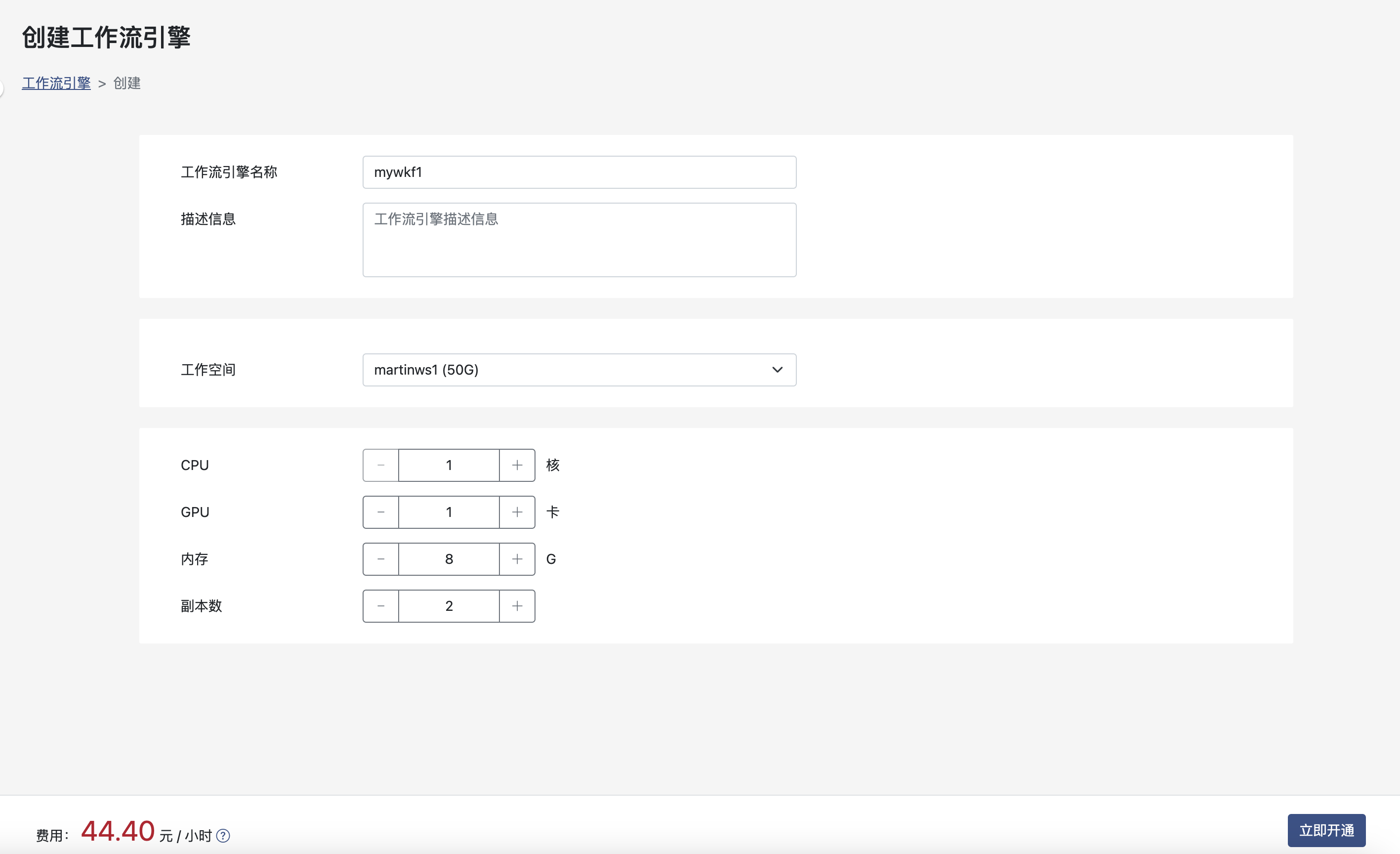Click the 工作流引擎 breadcrumb link
This screenshot has width=1400, height=854.
point(56,83)
